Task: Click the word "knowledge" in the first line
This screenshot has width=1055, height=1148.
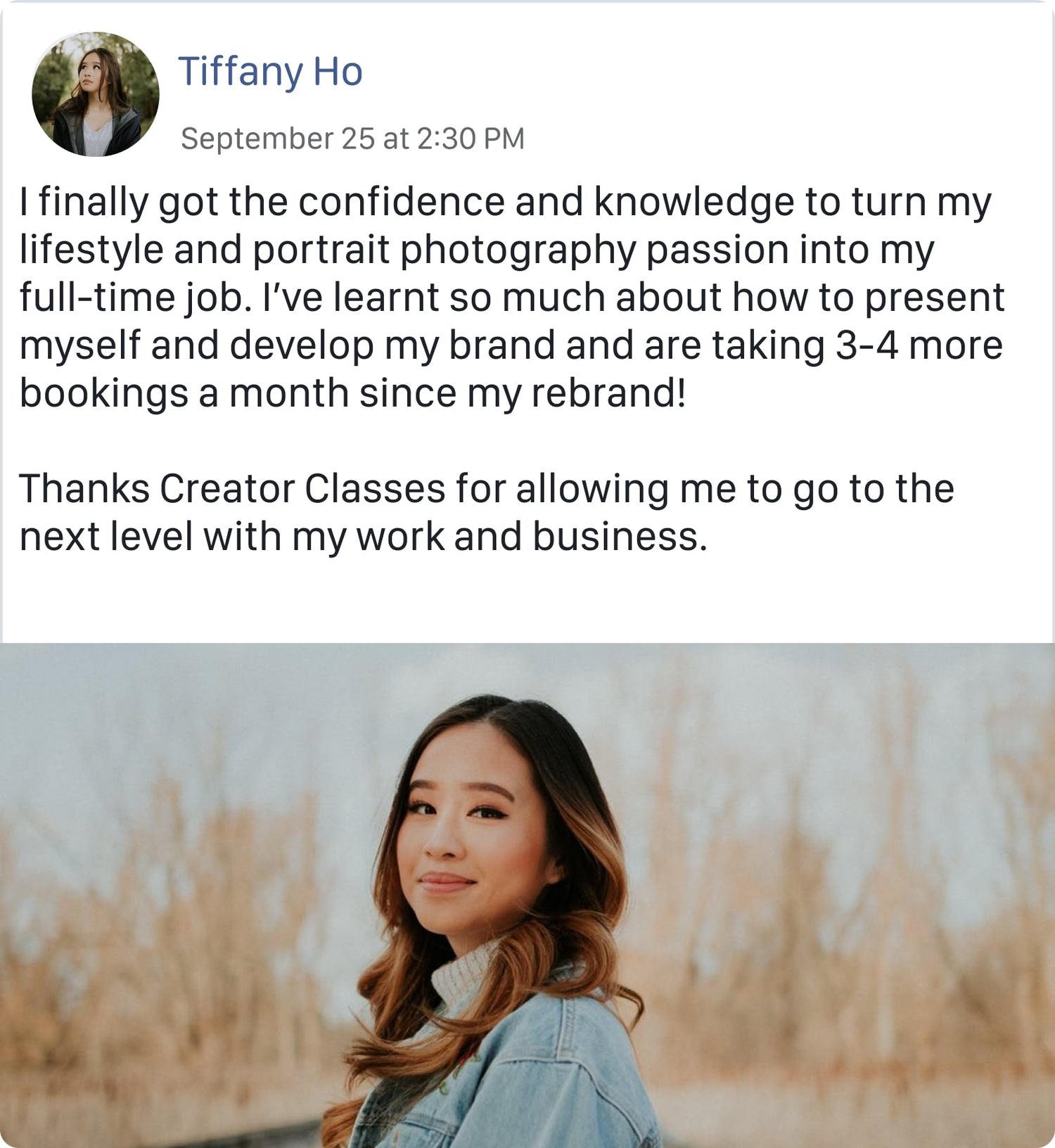Action: click(x=694, y=202)
